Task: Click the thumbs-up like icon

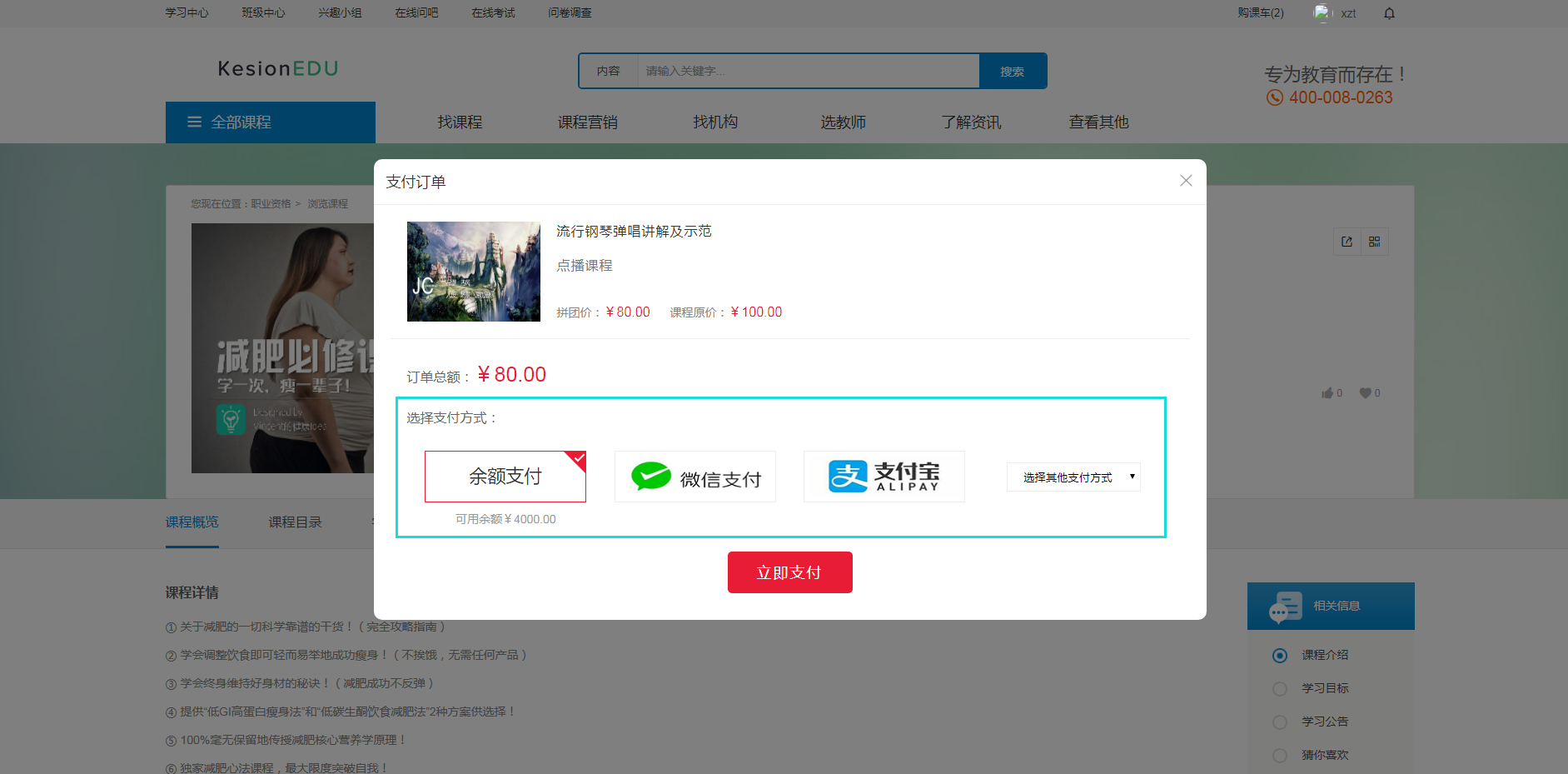Action: pyautogui.click(x=1327, y=392)
